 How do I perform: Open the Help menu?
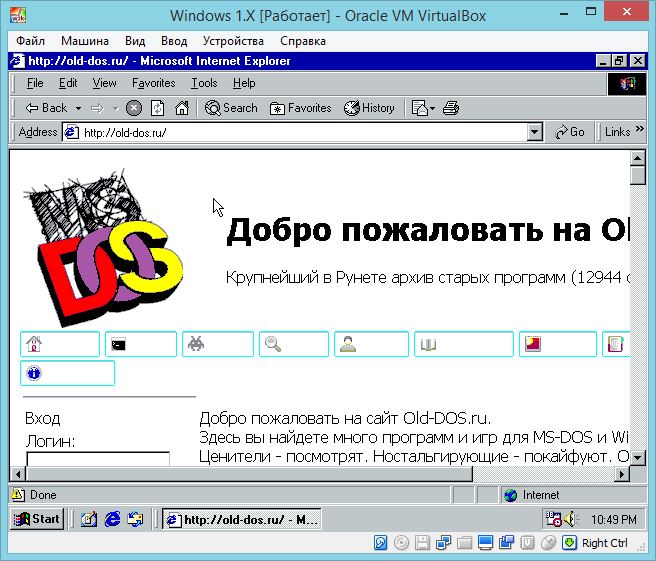[x=244, y=83]
